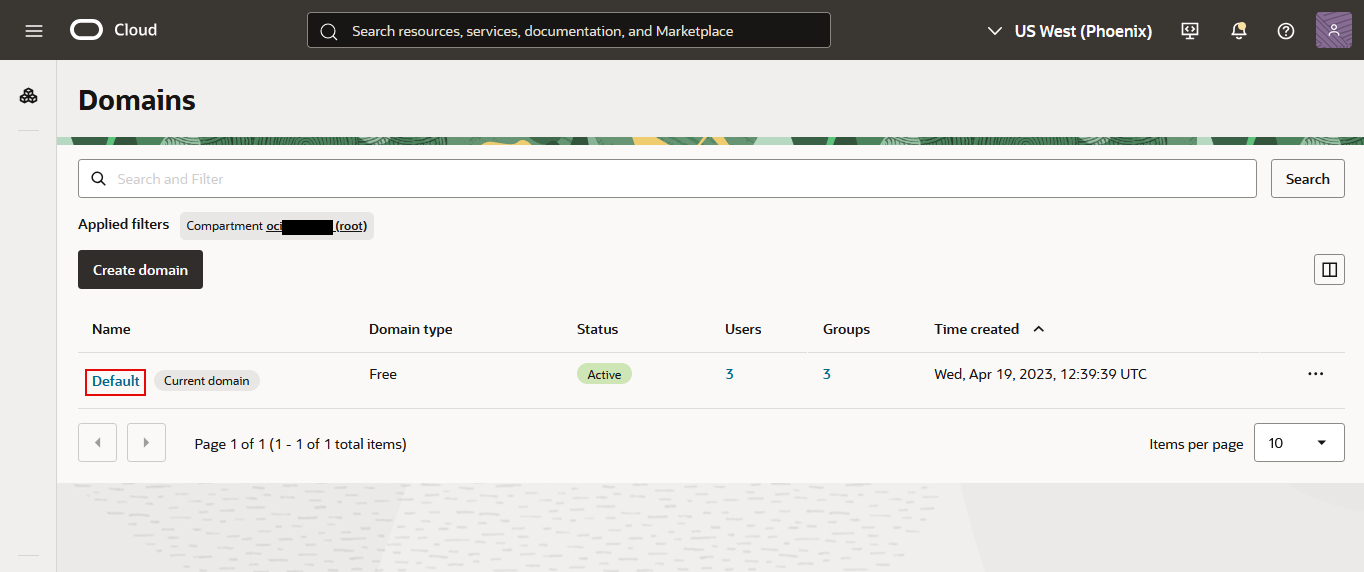Open the hamburger navigation menu
1364x572 pixels.
(34, 31)
